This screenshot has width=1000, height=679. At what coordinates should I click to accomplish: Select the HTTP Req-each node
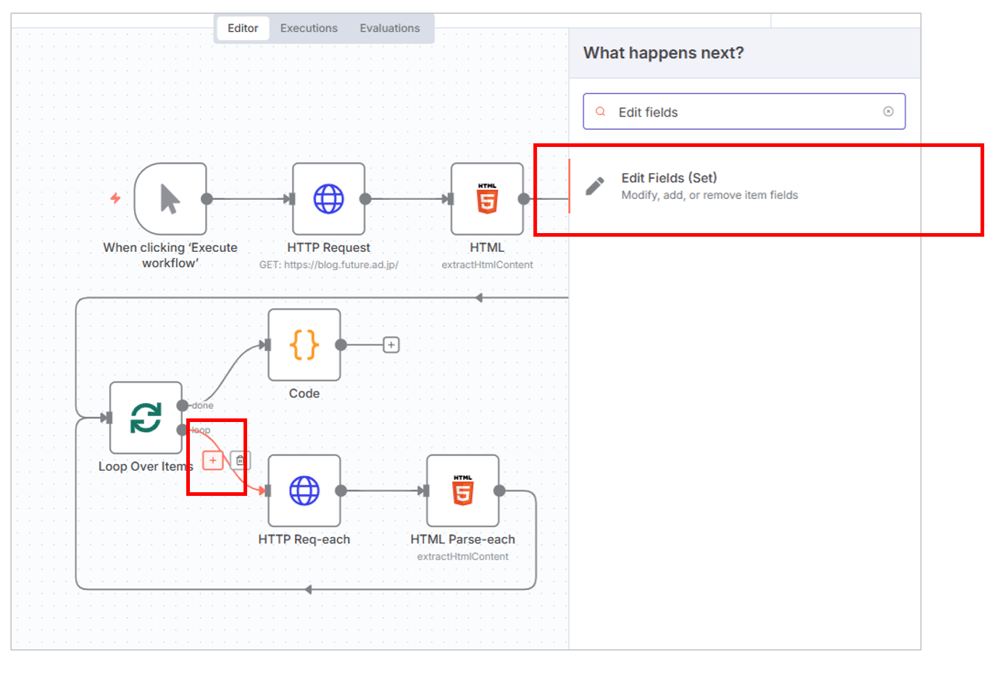coord(304,491)
